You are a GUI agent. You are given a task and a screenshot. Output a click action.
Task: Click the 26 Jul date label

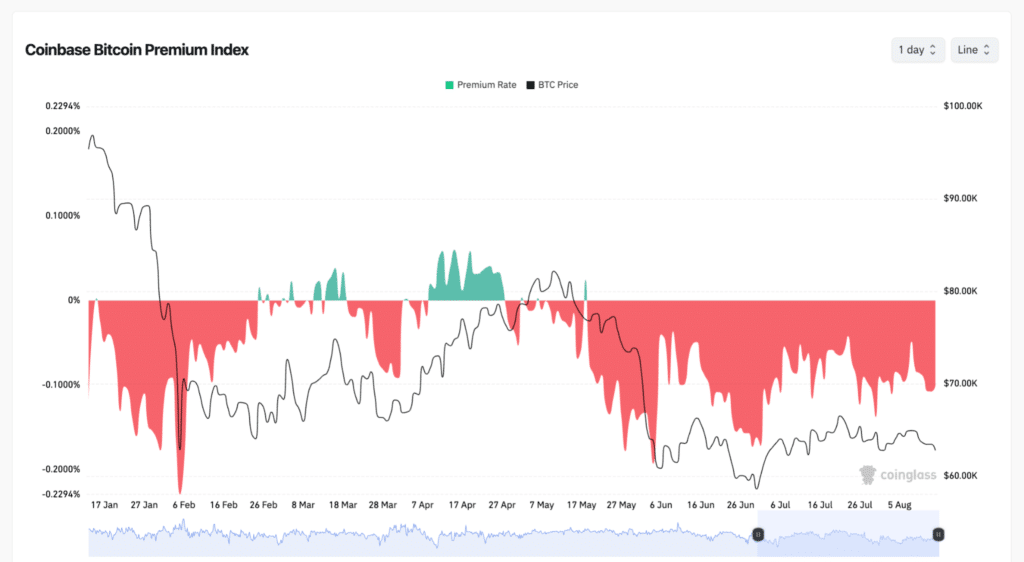(x=860, y=505)
